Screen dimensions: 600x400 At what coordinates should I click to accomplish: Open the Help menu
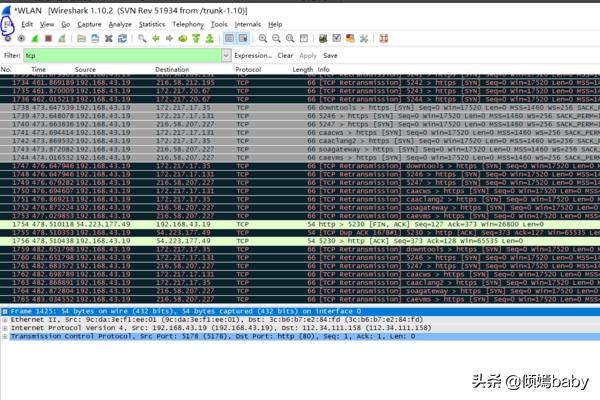(x=275, y=24)
